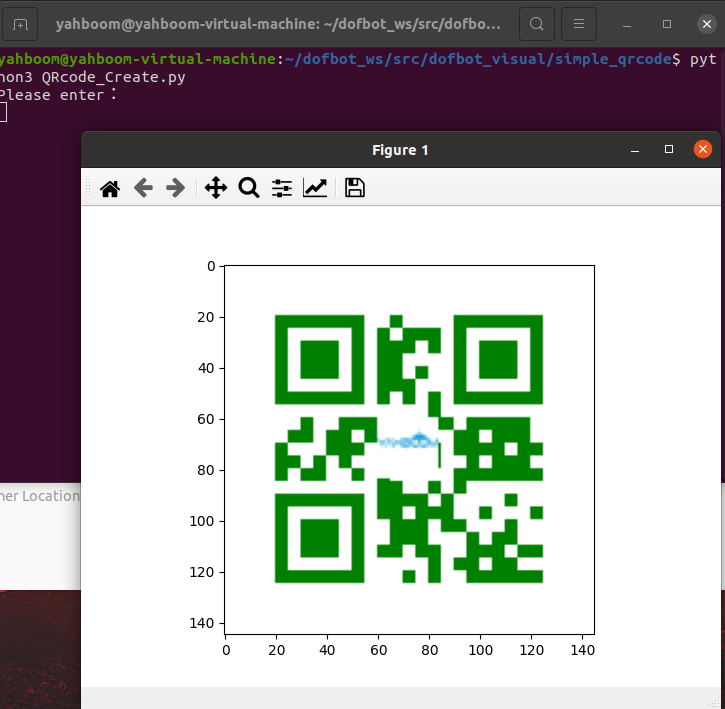The width and height of the screenshot is (725, 709).
Task: Click the terminal cursor input line
Action: 3,112
